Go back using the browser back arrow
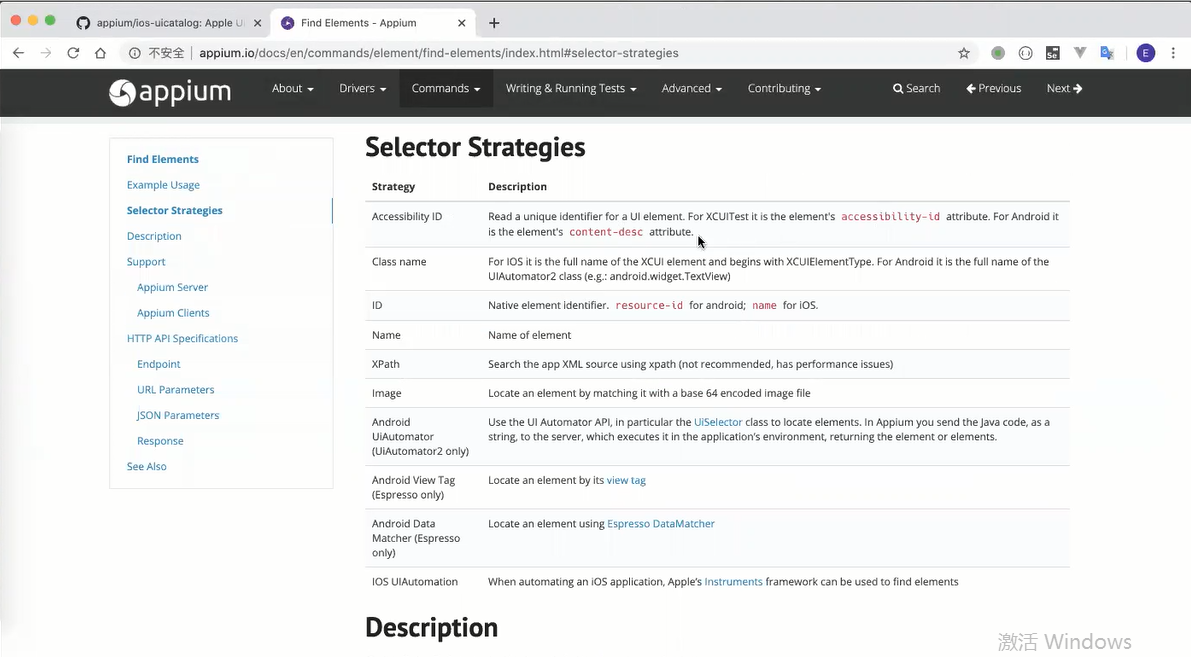This screenshot has width=1191, height=657. coord(18,53)
